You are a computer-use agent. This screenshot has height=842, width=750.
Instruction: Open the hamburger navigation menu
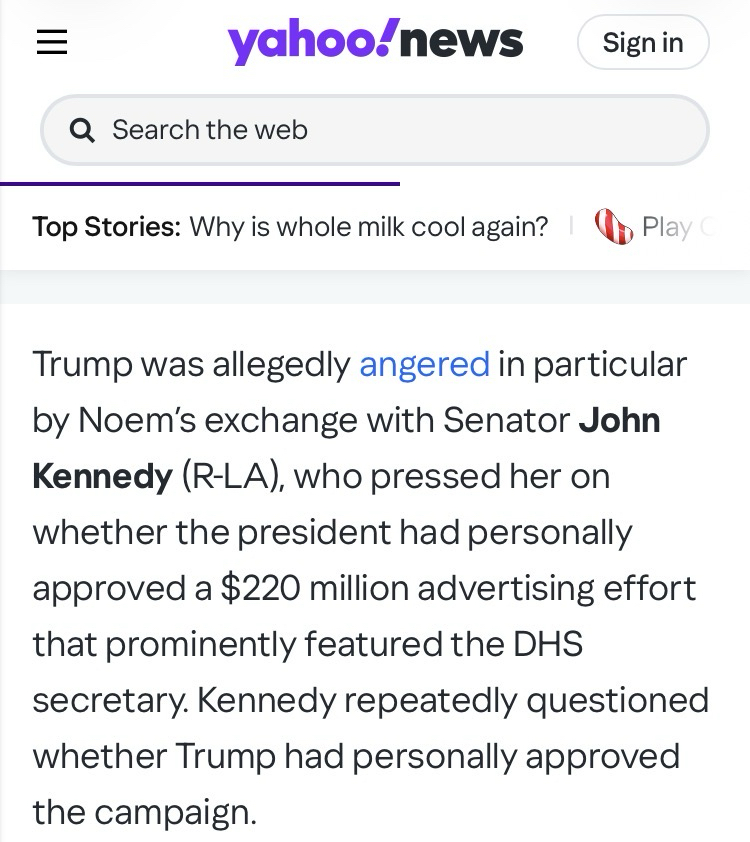(52, 42)
